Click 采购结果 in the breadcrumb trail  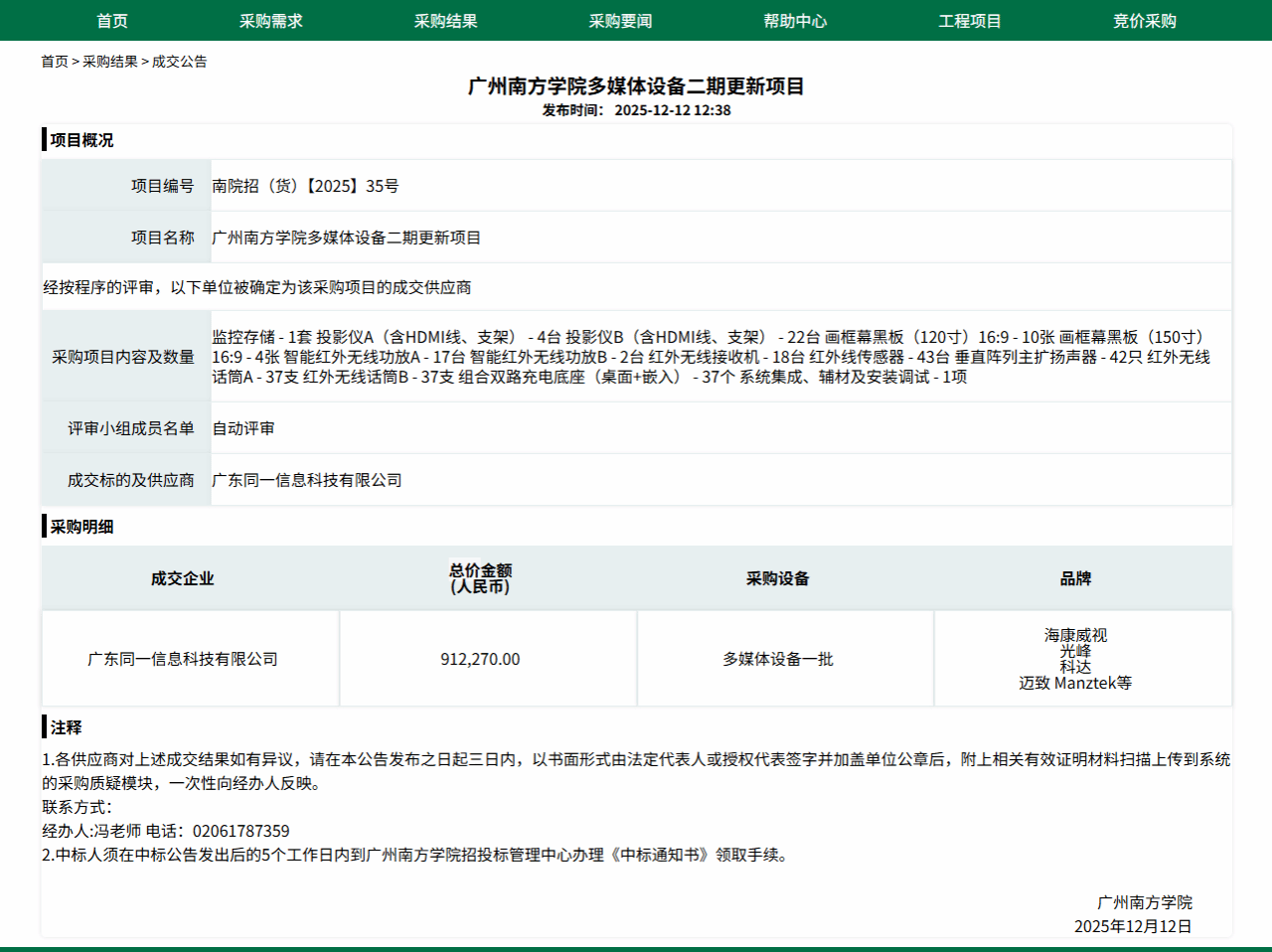(x=110, y=62)
